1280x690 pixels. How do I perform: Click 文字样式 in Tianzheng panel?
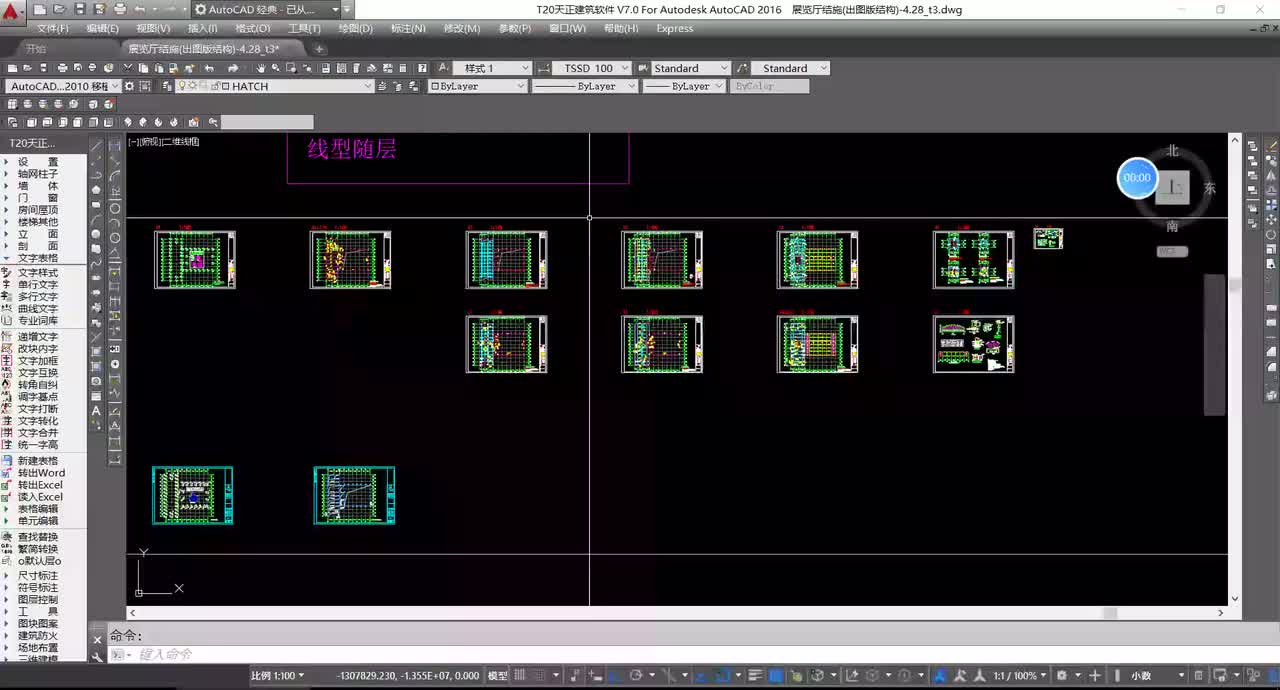coord(38,273)
